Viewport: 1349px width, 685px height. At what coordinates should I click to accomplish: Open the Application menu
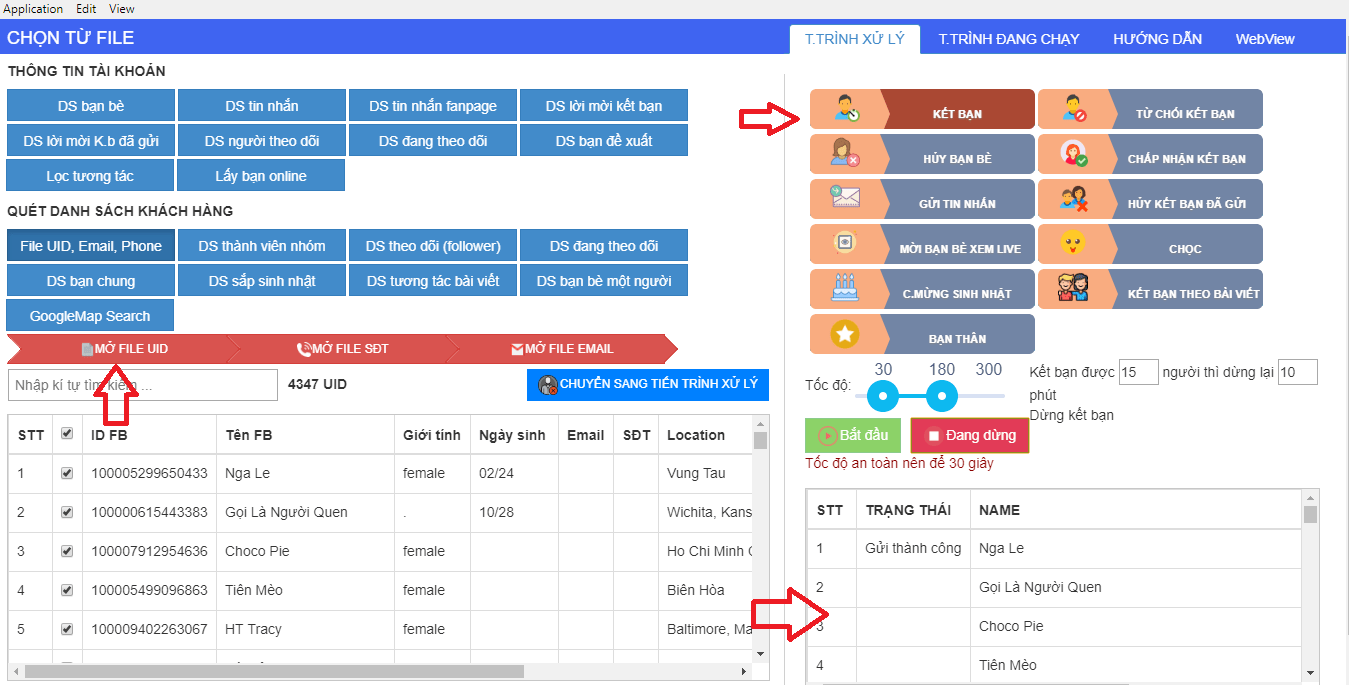point(33,9)
